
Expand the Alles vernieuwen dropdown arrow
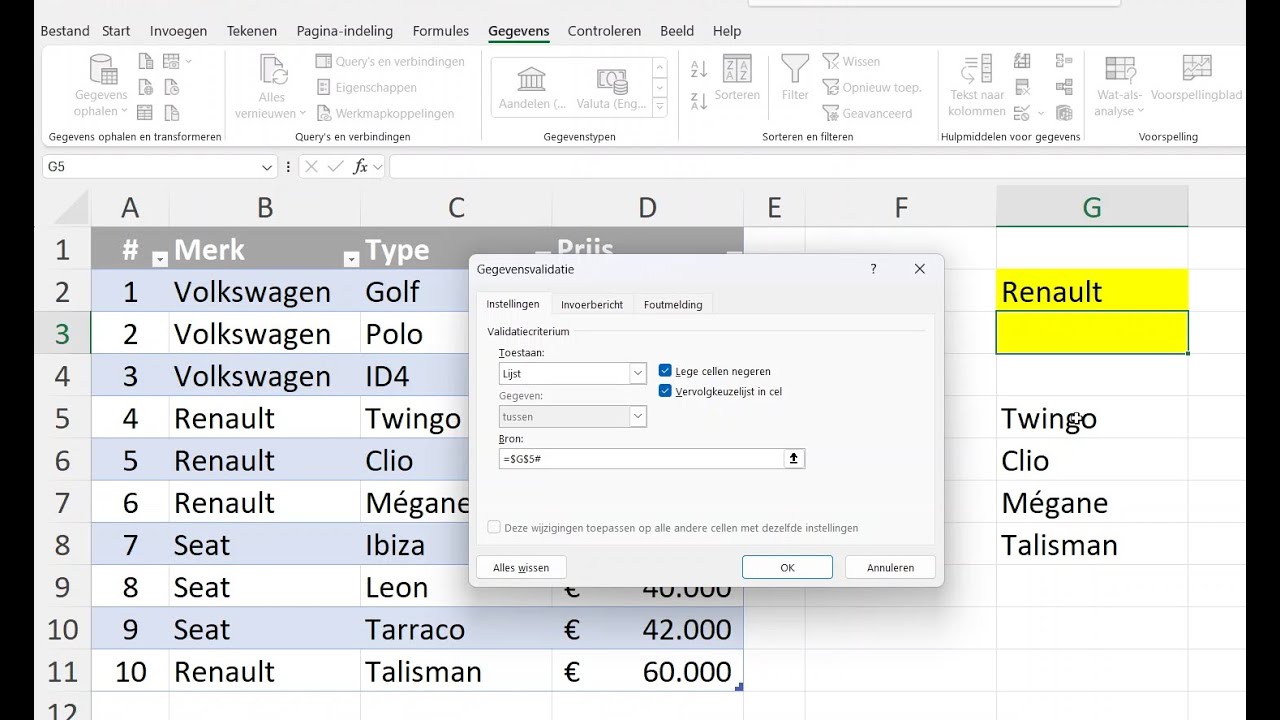(303, 112)
